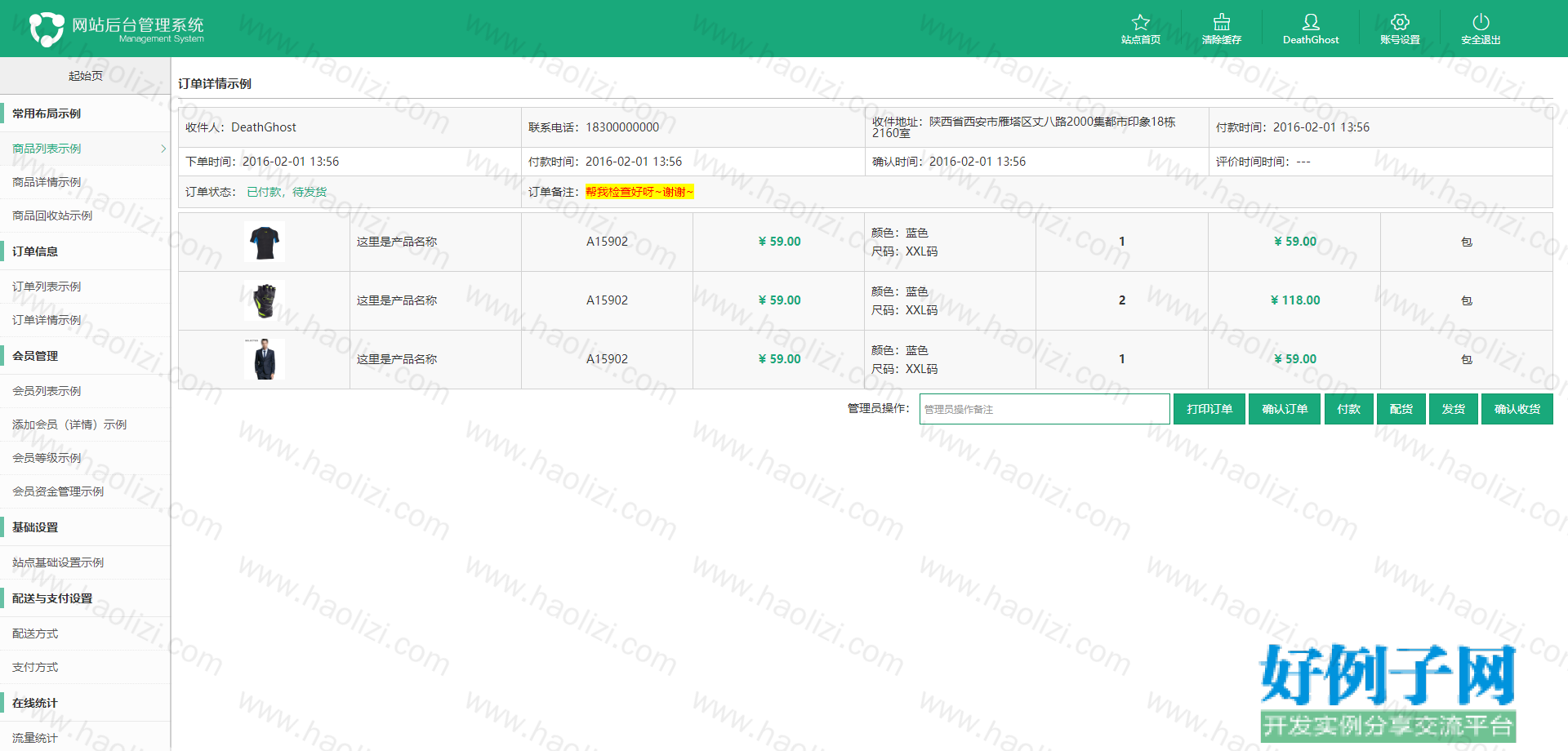Open 会员资金管理示例 in sidebar
Screen dimensions: 1568x751
tap(58, 491)
